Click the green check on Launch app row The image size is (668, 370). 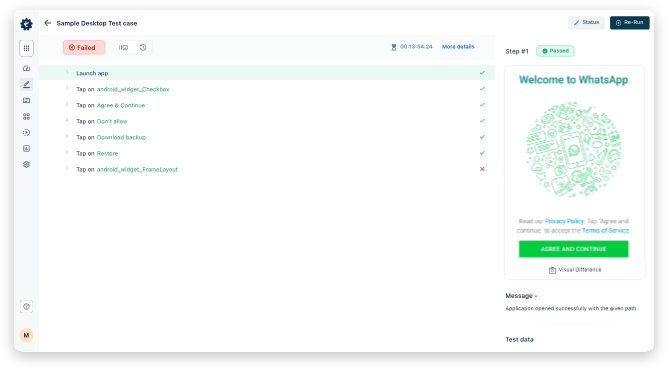tap(482, 73)
